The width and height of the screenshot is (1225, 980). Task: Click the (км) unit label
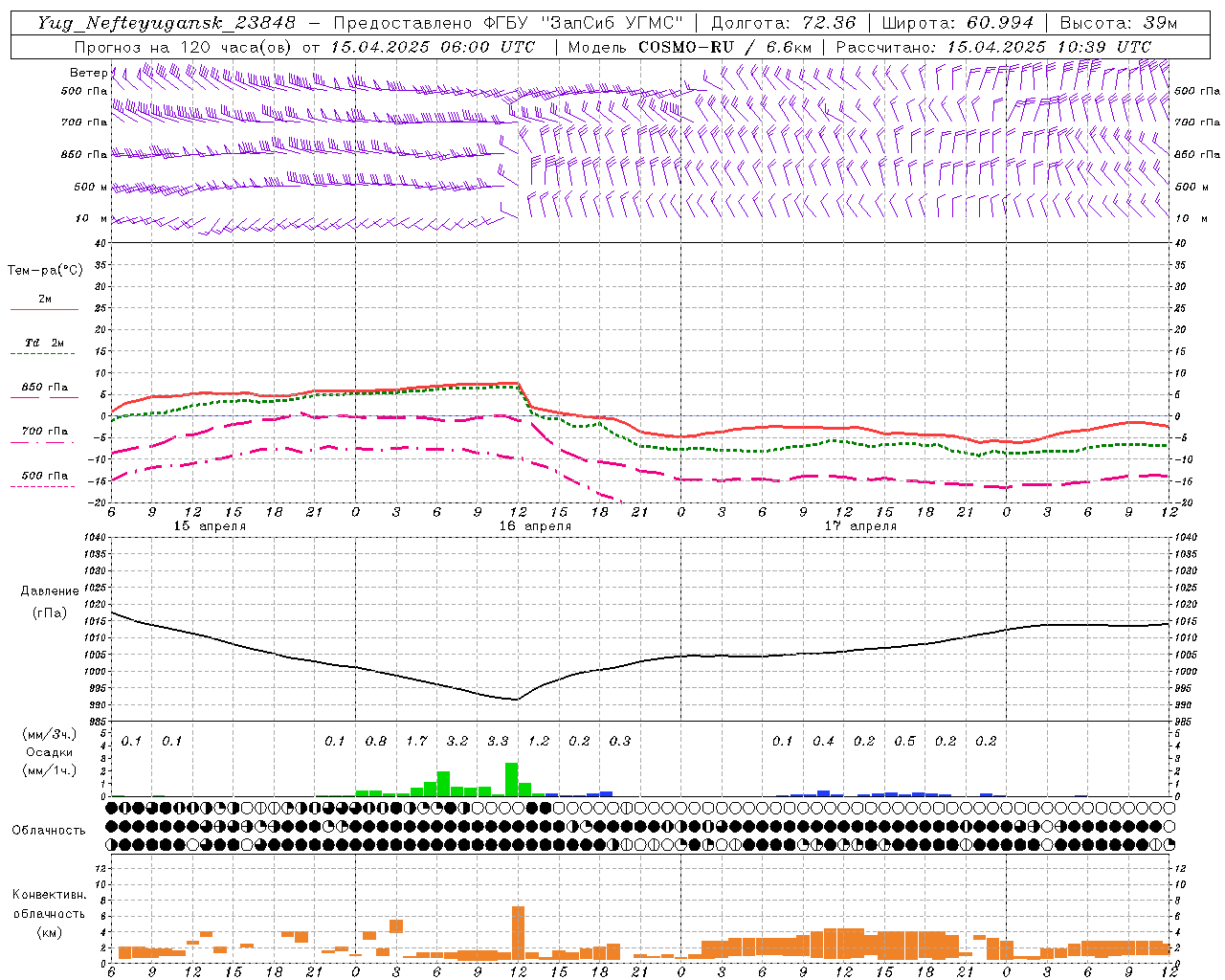click(x=50, y=932)
